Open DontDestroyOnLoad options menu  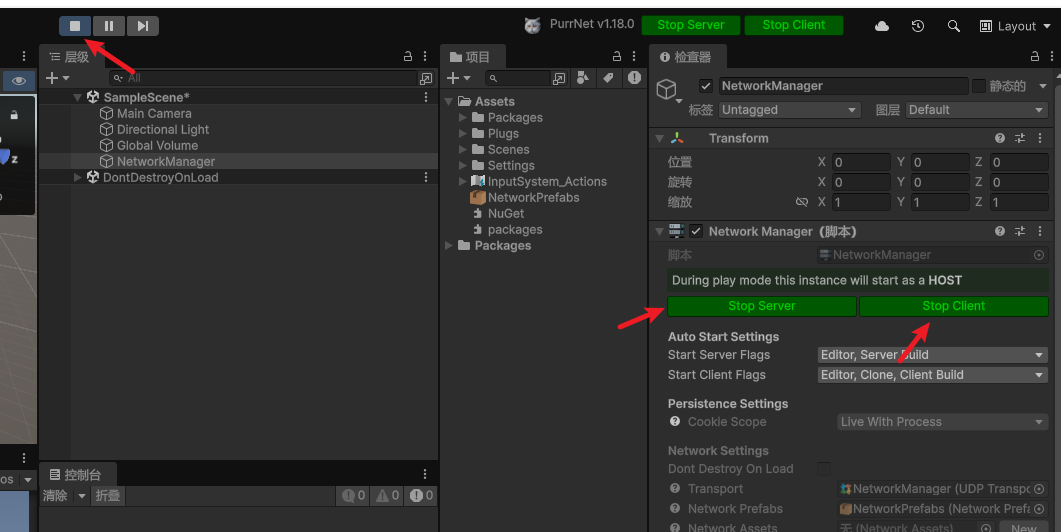coord(426,177)
